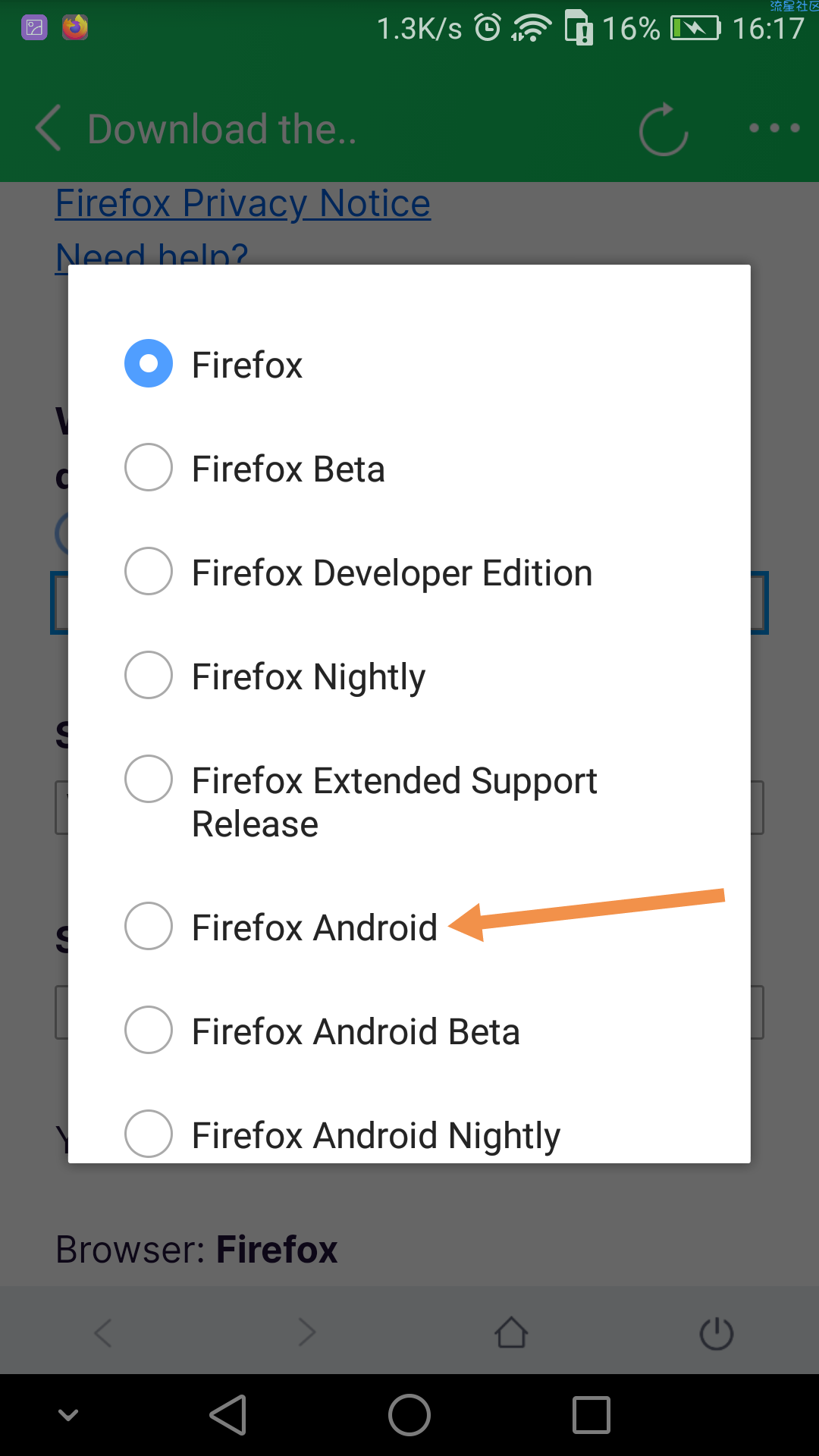
Task: Open the three-dot overflow menu
Action: pos(773,128)
